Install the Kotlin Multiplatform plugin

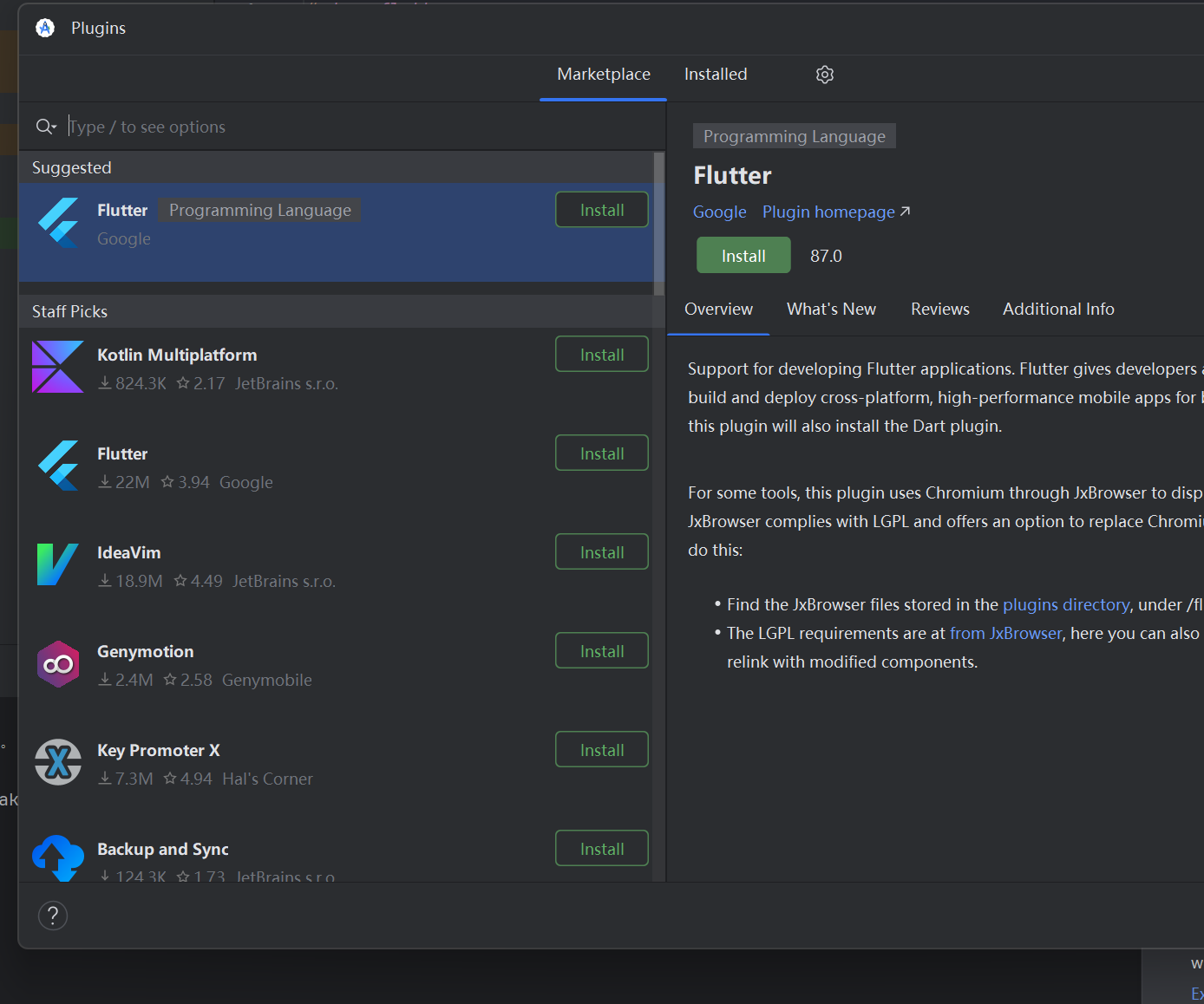coord(601,355)
